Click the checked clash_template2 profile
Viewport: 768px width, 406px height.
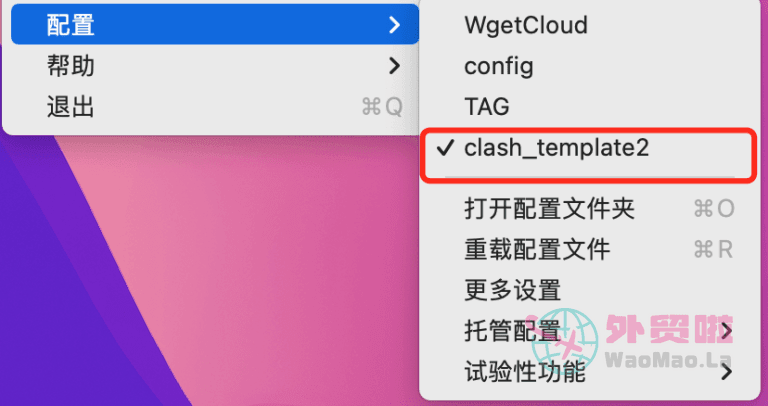coord(590,147)
